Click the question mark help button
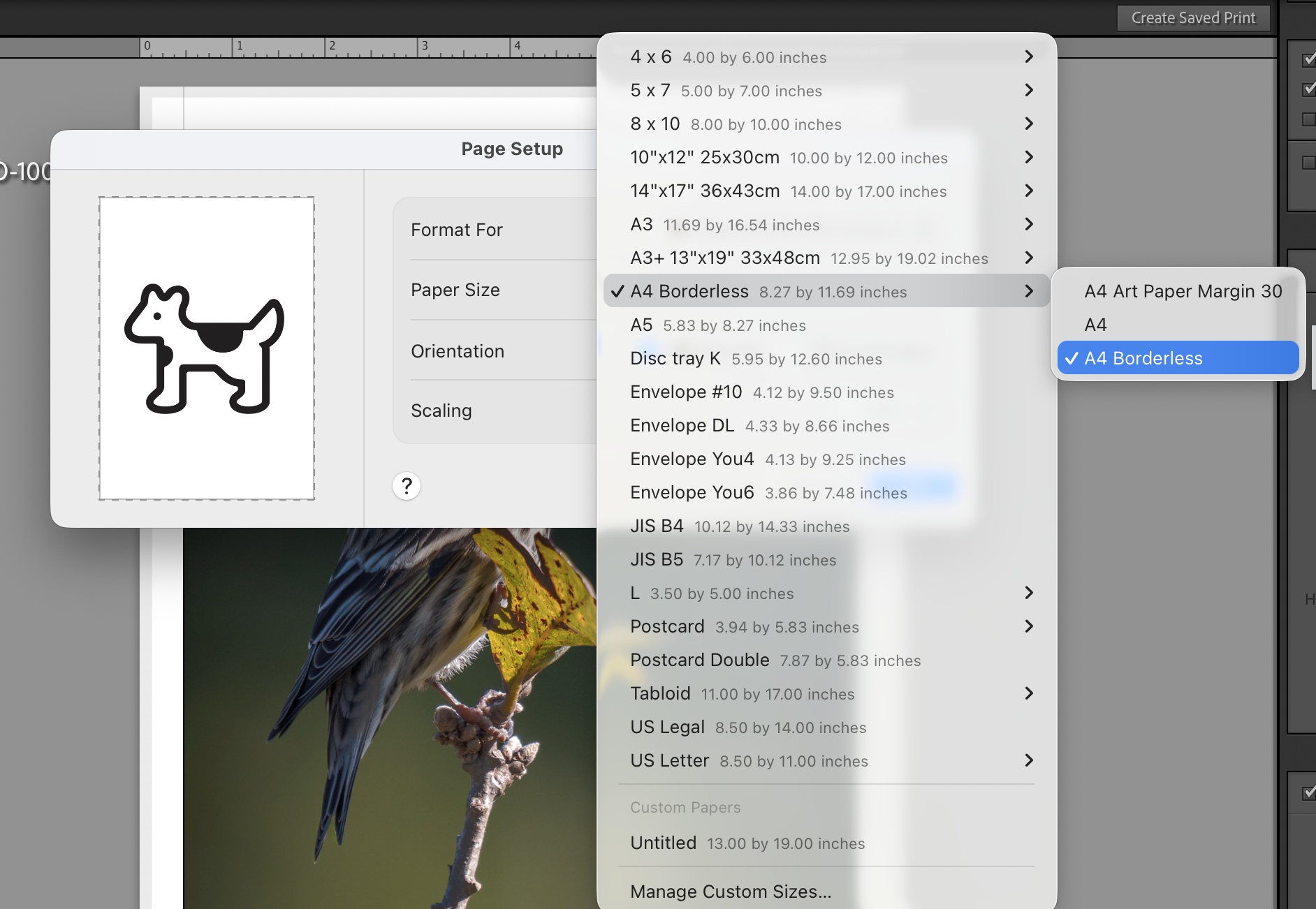Image resolution: width=1316 pixels, height=909 pixels. click(407, 486)
